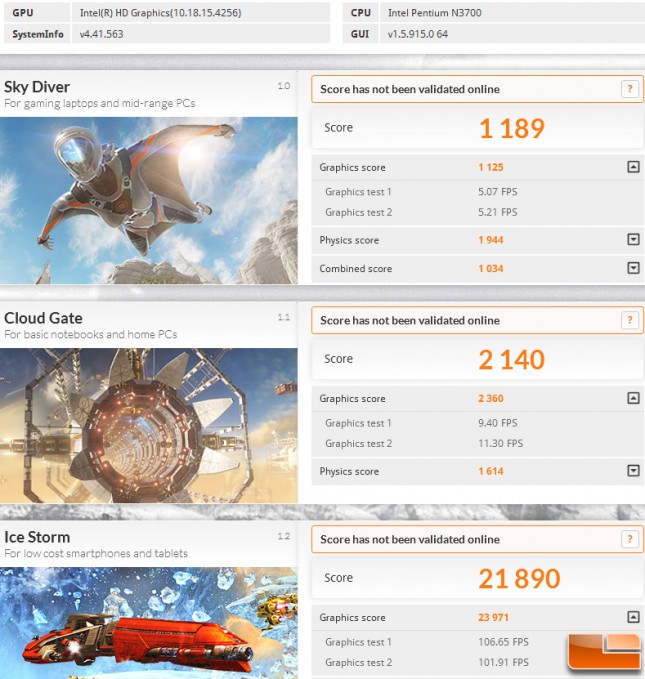Collapse Sky Diver Graphics score details
This screenshot has width=645, height=679.
(x=633, y=167)
